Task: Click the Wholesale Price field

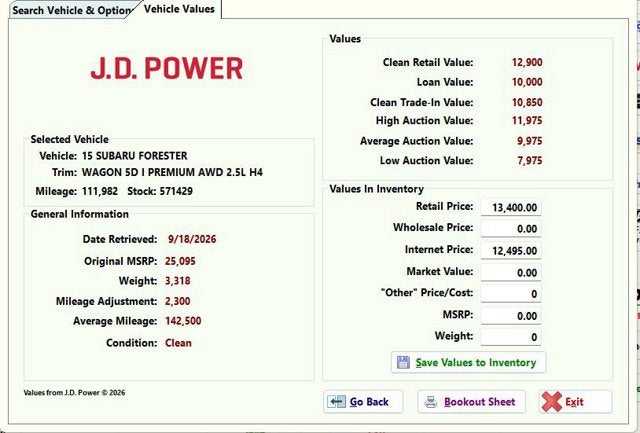Action: 511,229
